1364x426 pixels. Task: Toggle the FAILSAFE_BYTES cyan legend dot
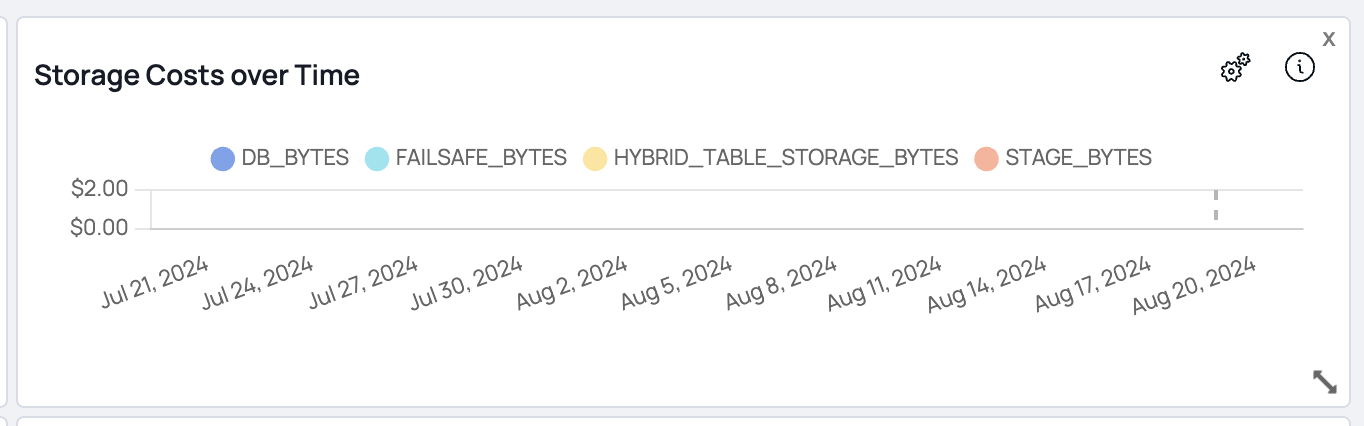(377, 158)
